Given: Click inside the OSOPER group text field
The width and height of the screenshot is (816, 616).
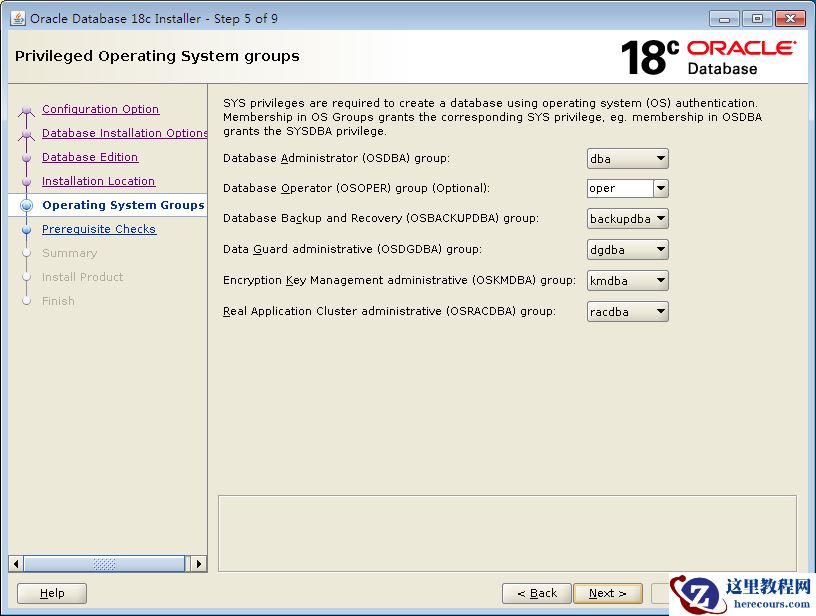Looking at the screenshot, I should click(x=619, y=188).
